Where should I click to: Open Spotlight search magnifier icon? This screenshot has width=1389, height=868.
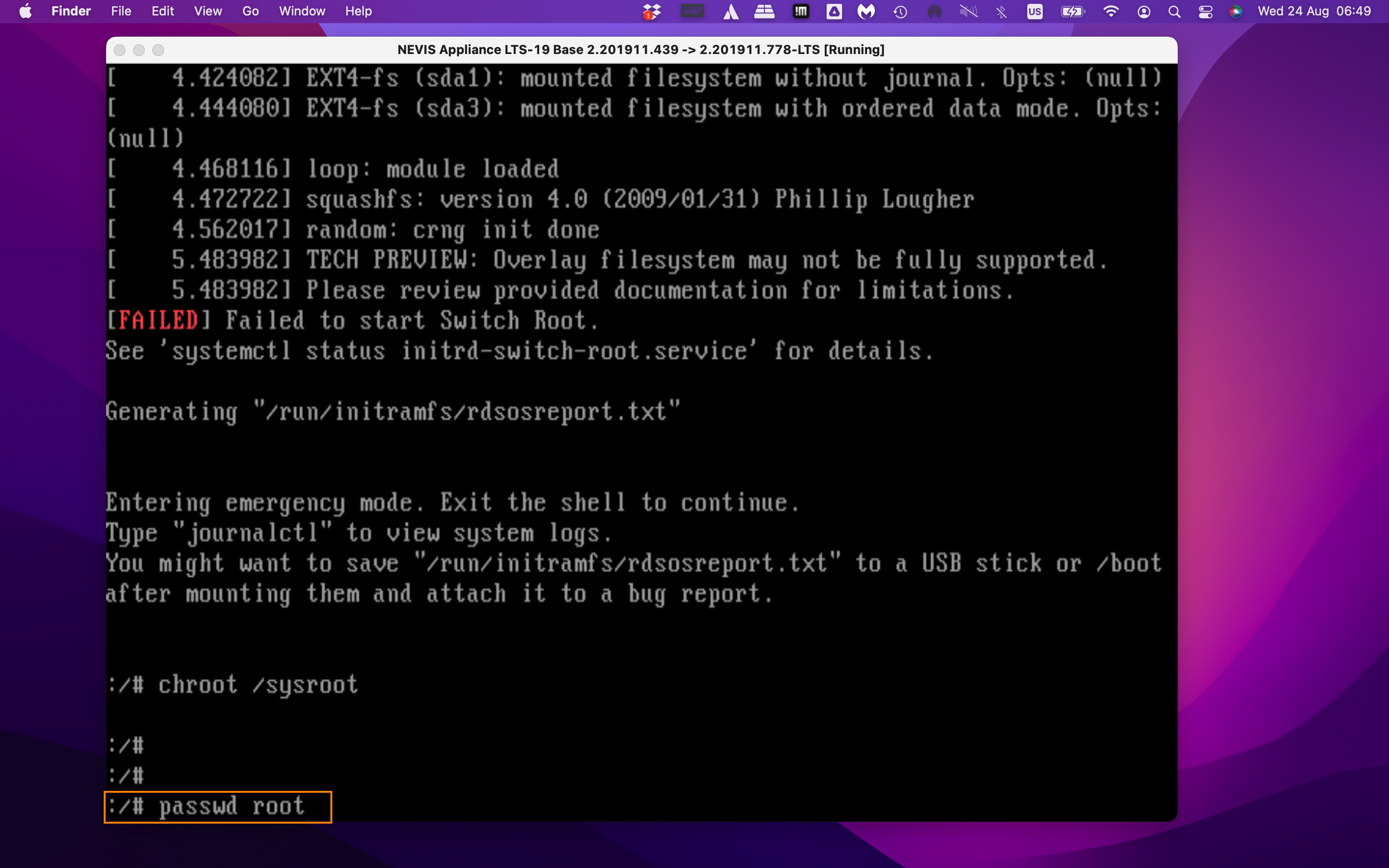pos(1174,12)
